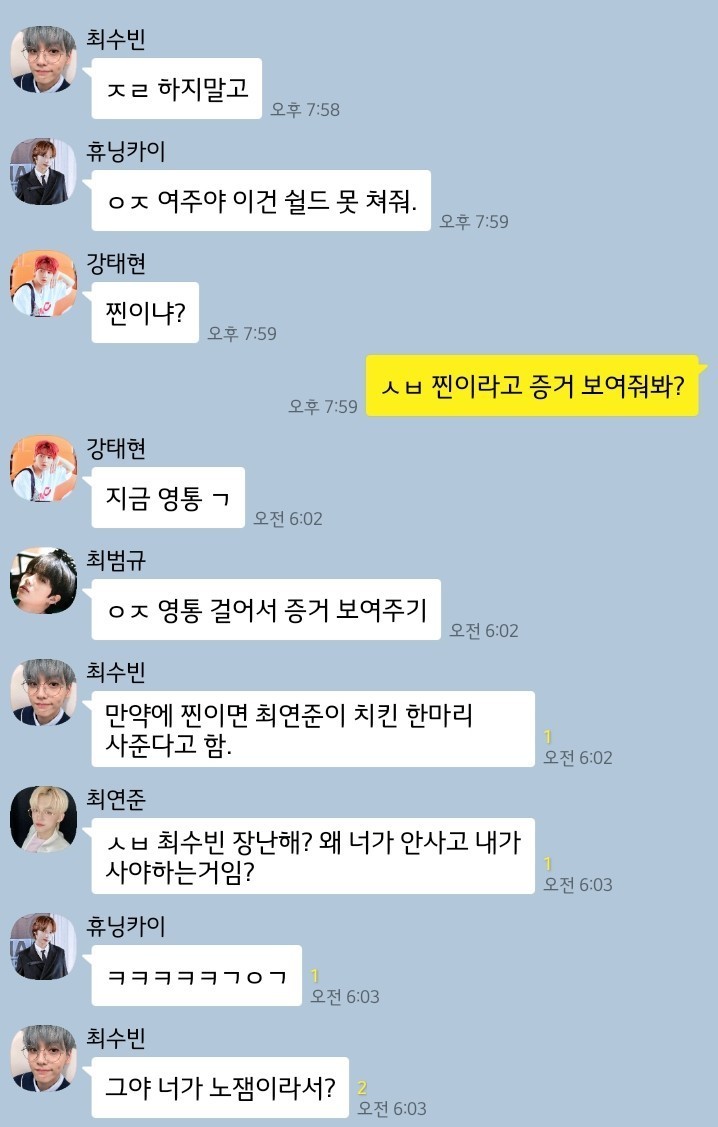Click the 최범규 sender name label
This screenshot has width=718, height=1127.
[116, 560]
